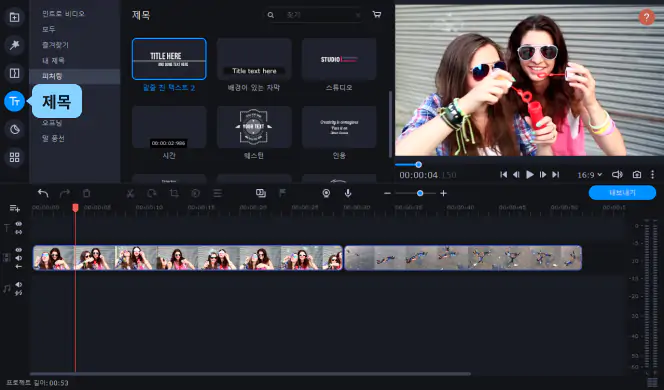Open clip properties lines icon

tap(217, 194)
